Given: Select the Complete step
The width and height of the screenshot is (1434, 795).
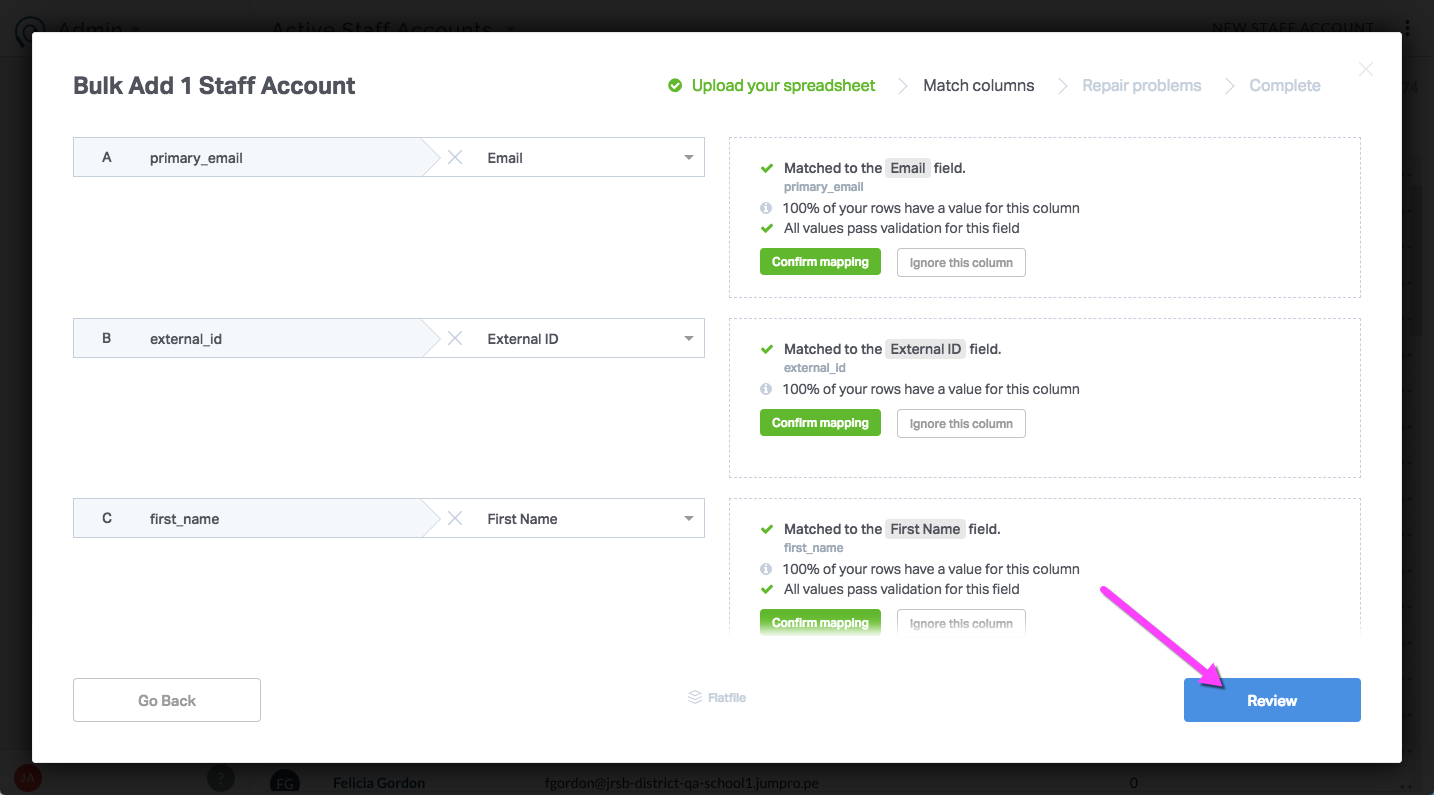Looking at the screenshot, I should [1285, 86].
